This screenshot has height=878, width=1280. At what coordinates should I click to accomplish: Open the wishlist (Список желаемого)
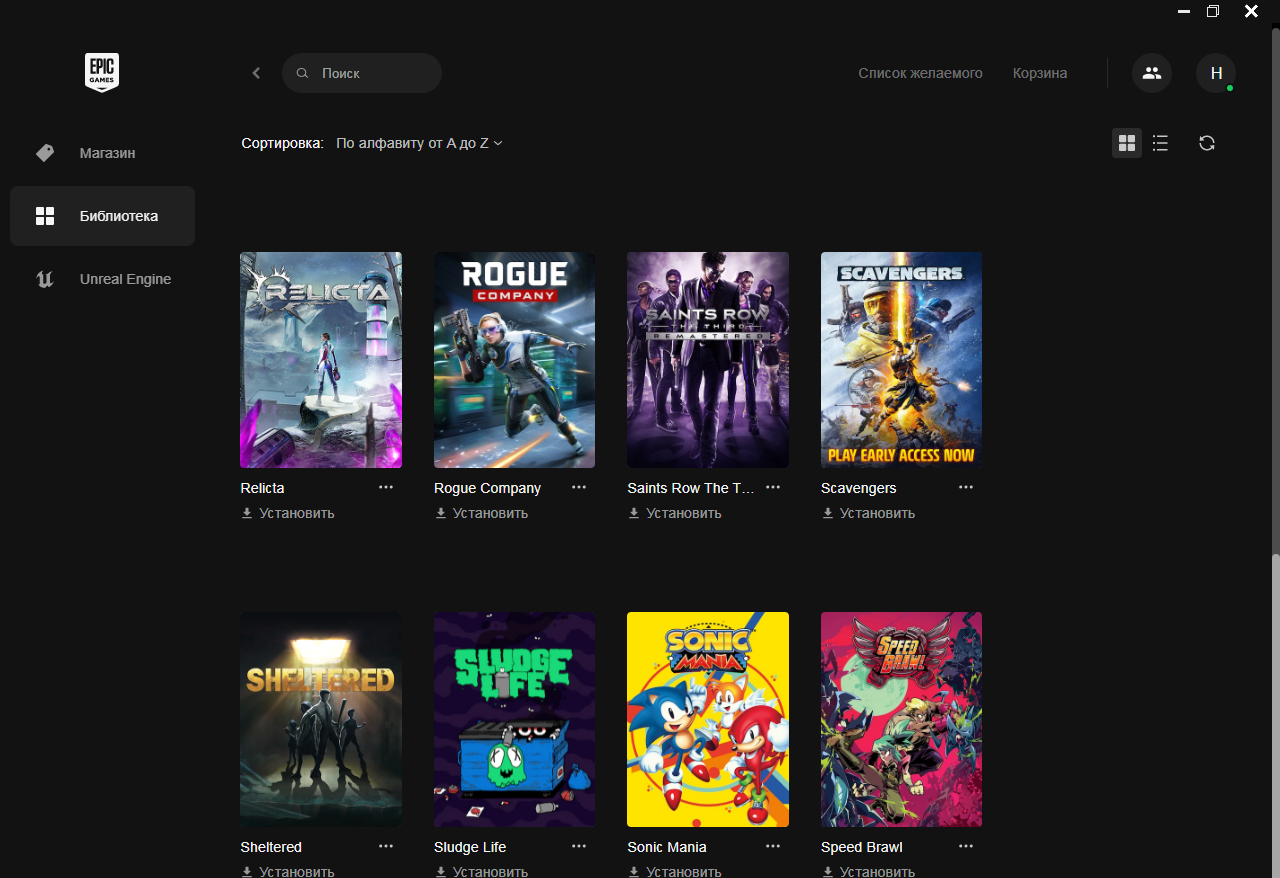pos(920,73)
